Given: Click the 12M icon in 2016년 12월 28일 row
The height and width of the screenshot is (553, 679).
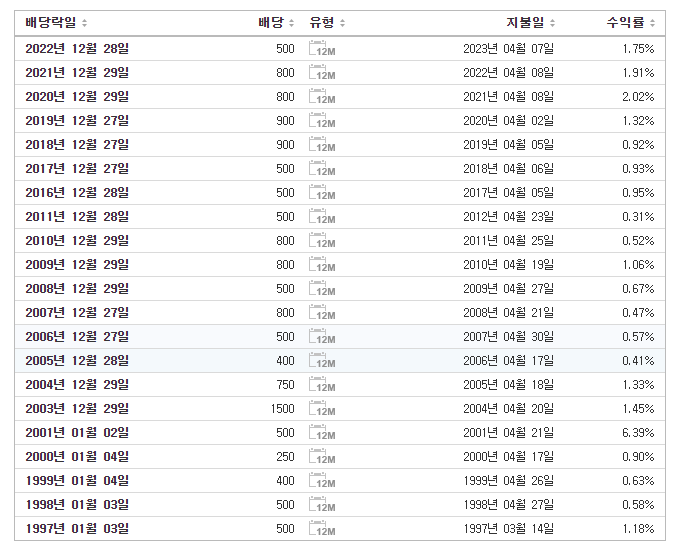Looking at the screenshot, I should click(322, 193).
